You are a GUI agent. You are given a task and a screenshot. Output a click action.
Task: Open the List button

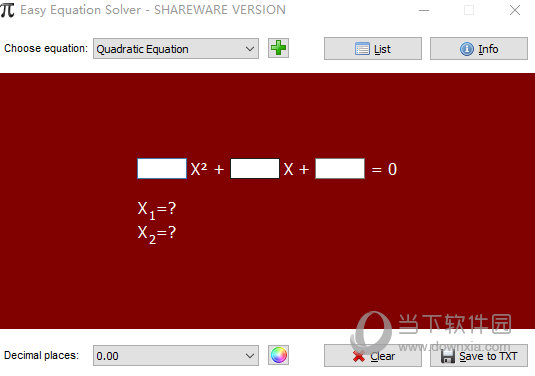(x=373, y=49)
